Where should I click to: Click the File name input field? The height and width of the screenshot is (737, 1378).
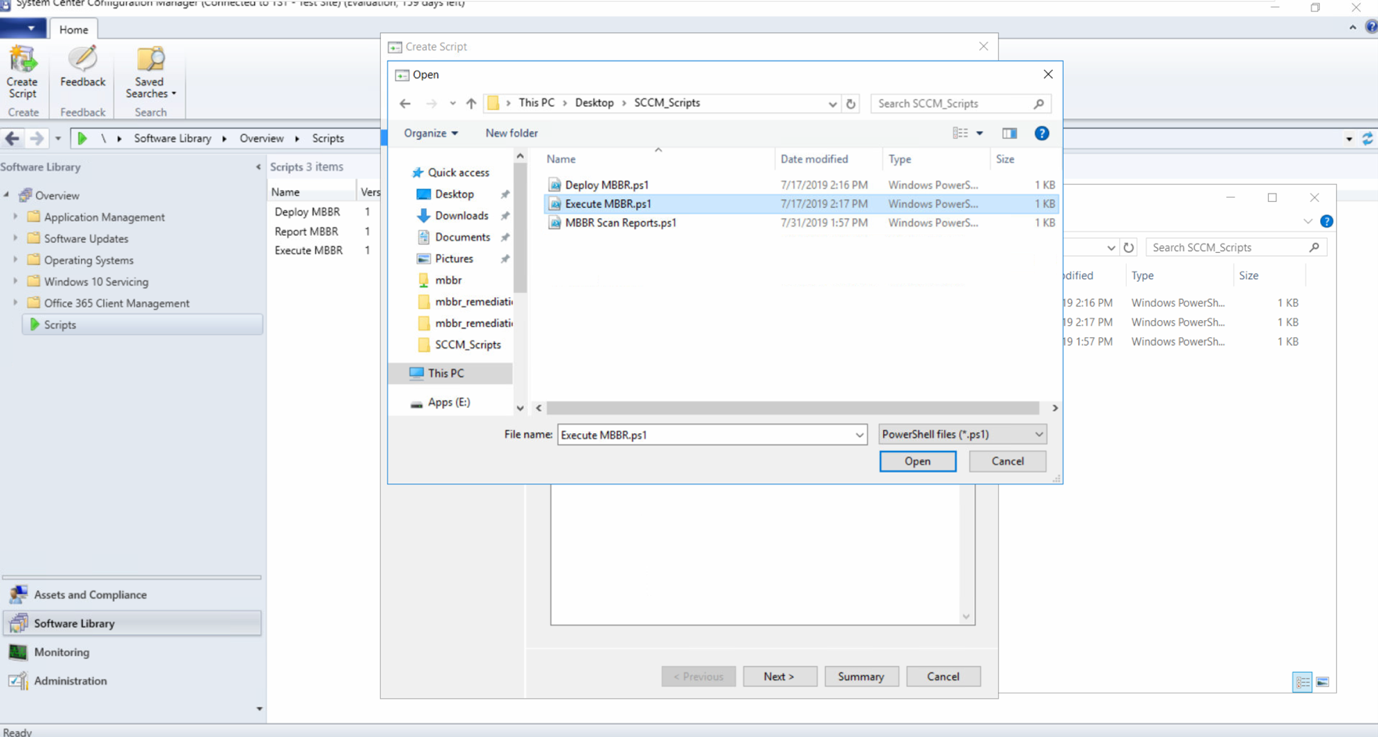712,435
